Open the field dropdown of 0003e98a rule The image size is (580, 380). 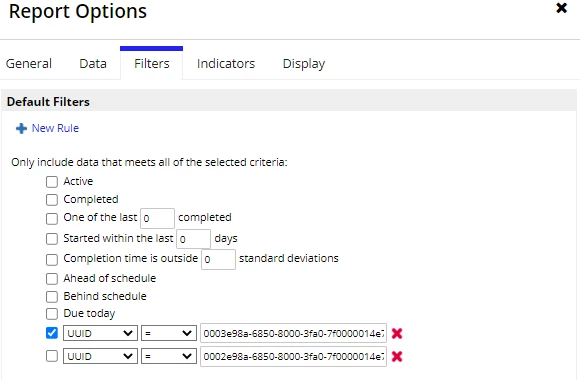100,333
